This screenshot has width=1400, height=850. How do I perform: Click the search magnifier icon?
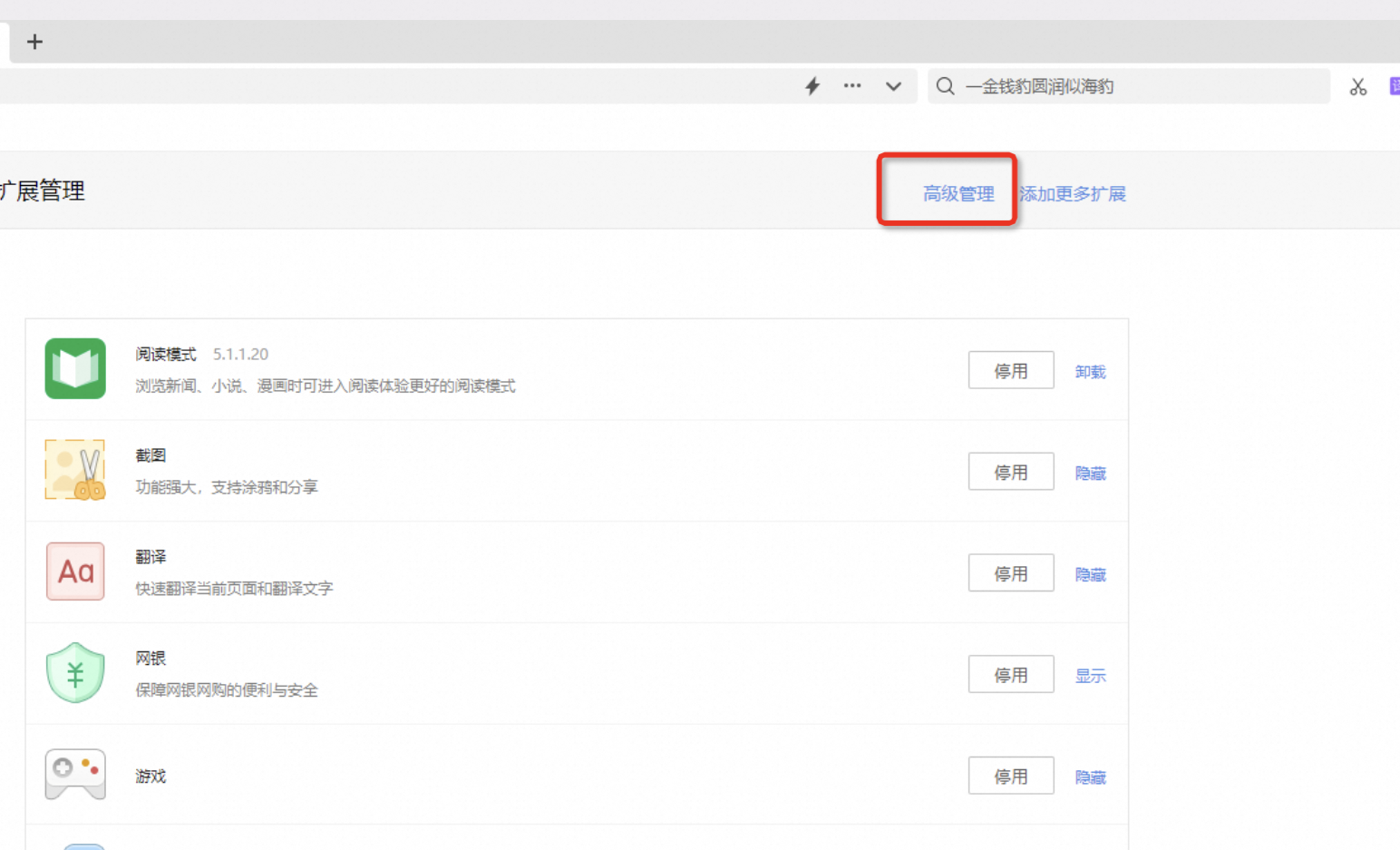tap(945, 86)
